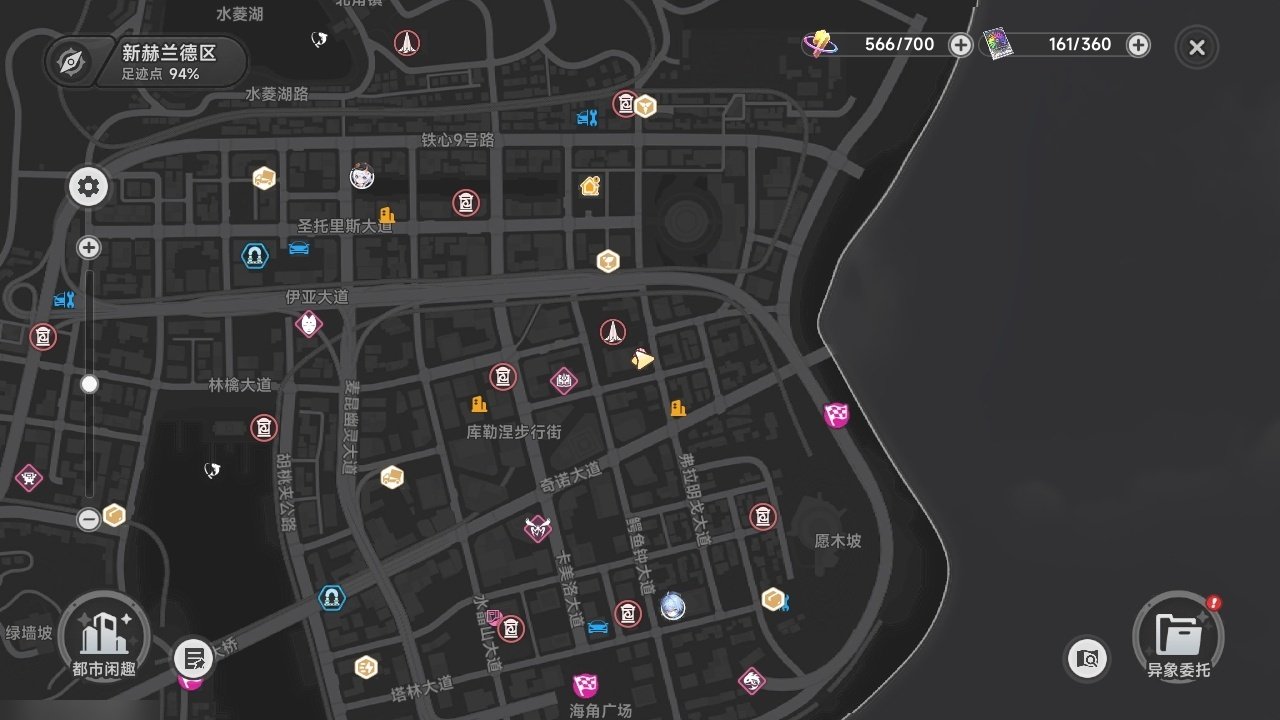
Task: Select pink diamond building marker near 库勒涅步行街
Action: [564, 380]
